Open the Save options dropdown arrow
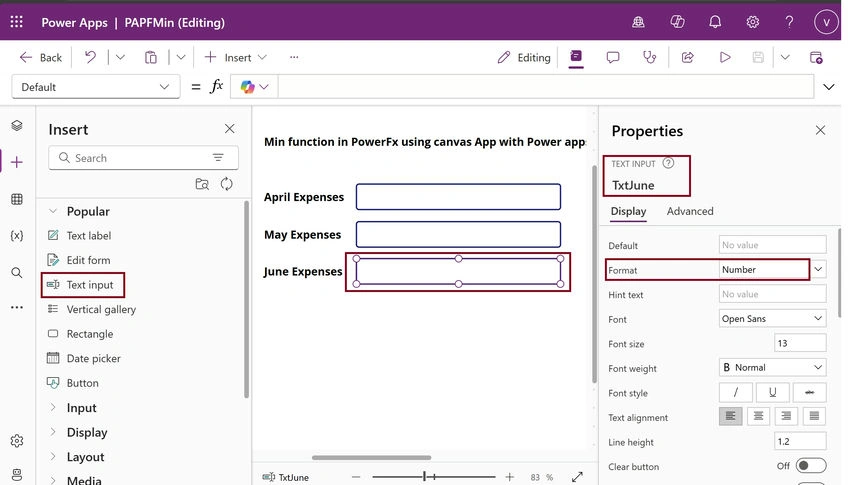 [785, 57]
